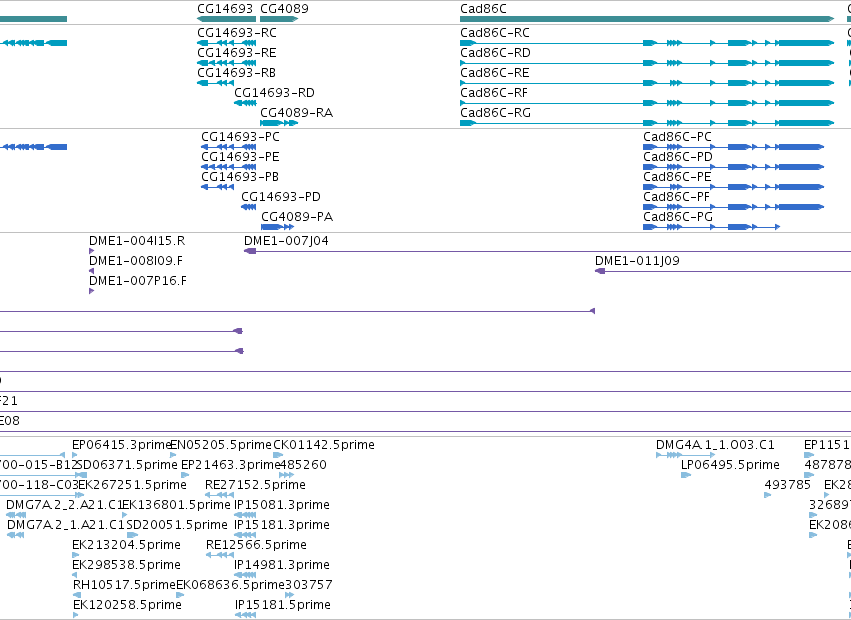Select protein CG14693-PD label
This screenshot has height=620, width=851.
pos(281,197)
